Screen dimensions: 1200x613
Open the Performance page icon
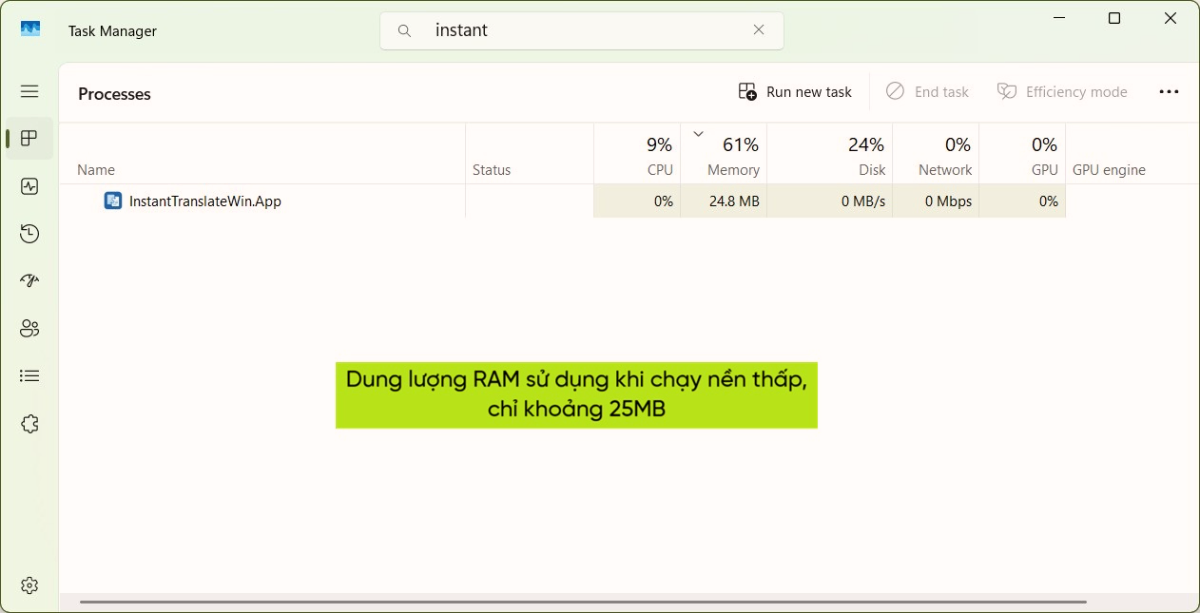pos(30,186)
